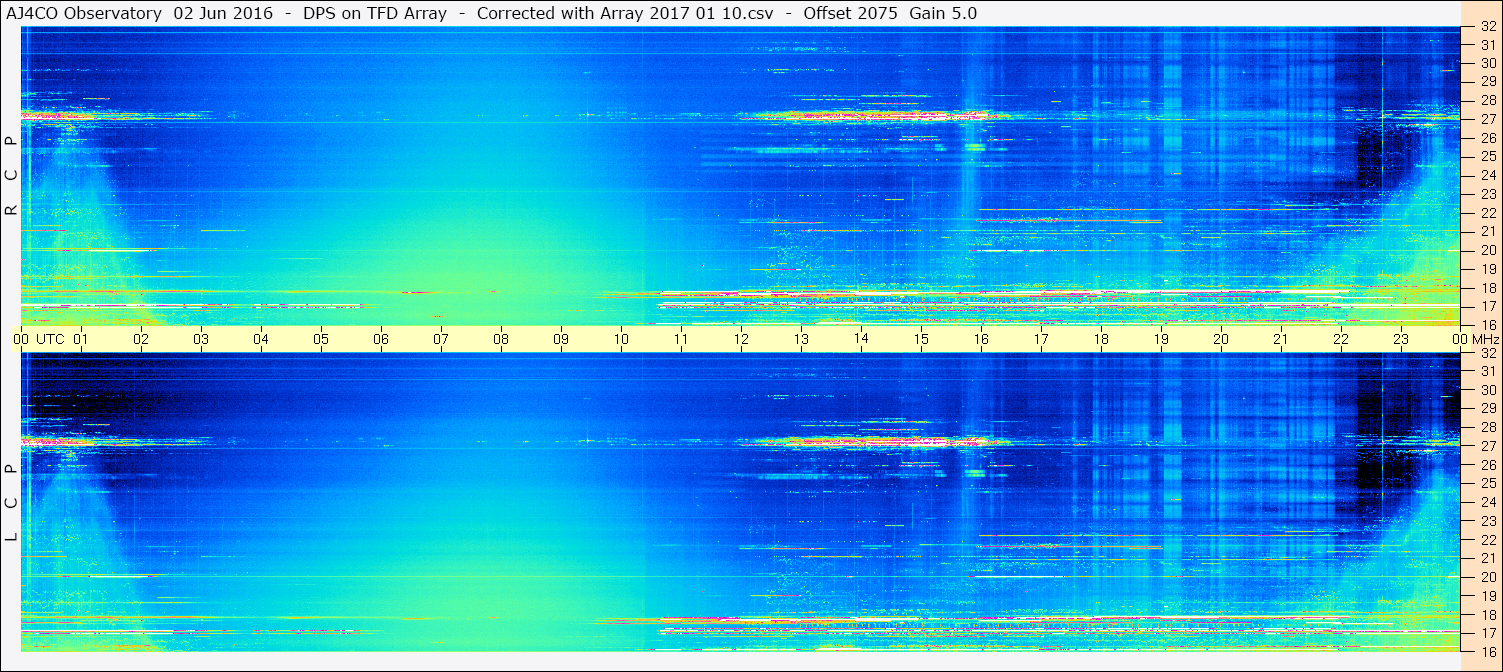Click the 21 MHz tick in LCP panel
This screenshot has height=672, width=1503.
tap(1487, 558)
